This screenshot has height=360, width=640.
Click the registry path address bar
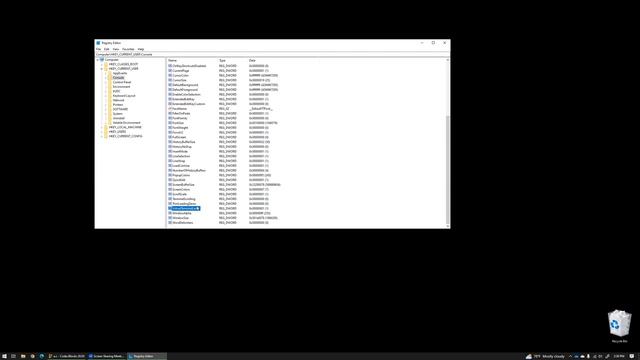coord(272,54)
